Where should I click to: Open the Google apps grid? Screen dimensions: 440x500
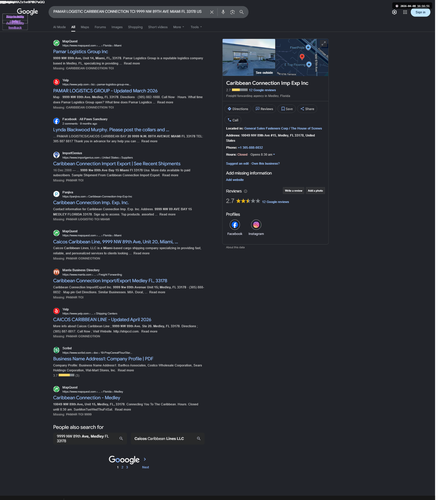click(405, 12)
